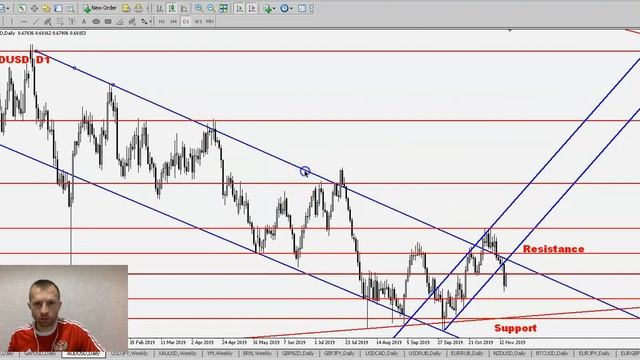
Task: Open the Data Window crosshair icon
Action: click(34, 8)
